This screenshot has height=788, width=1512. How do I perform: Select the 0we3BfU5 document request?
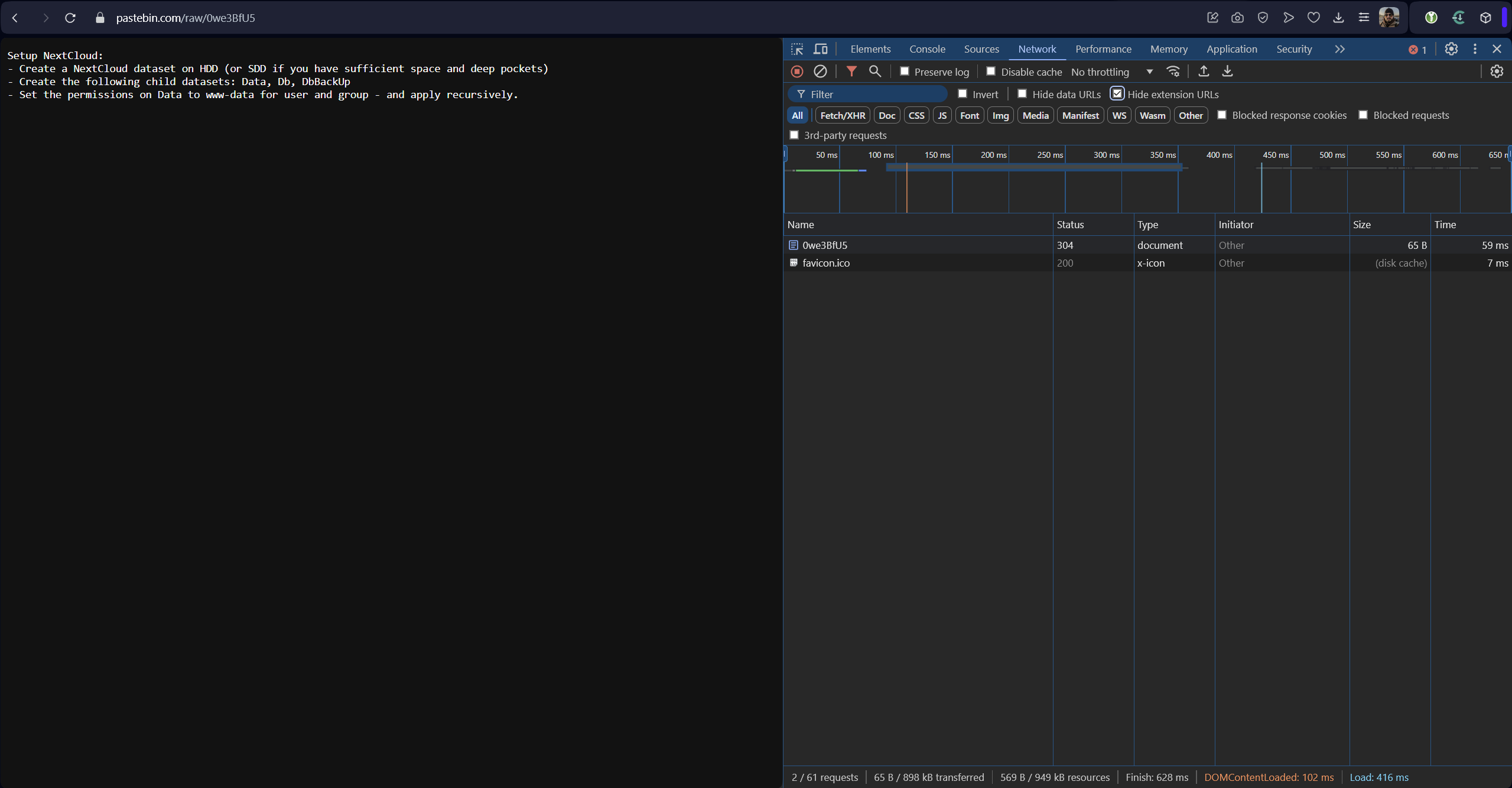825,245
